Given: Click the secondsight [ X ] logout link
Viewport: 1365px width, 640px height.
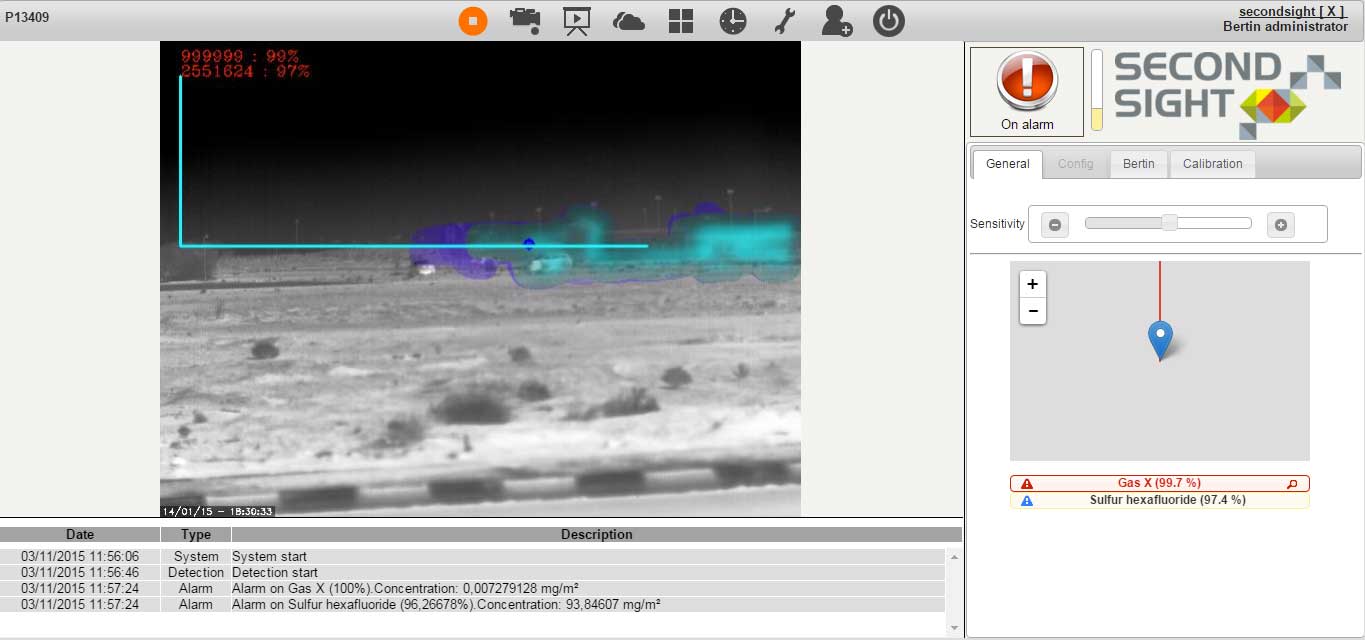Looking at the screenshot, I should pyautogui.click(x=1293, y=11).
